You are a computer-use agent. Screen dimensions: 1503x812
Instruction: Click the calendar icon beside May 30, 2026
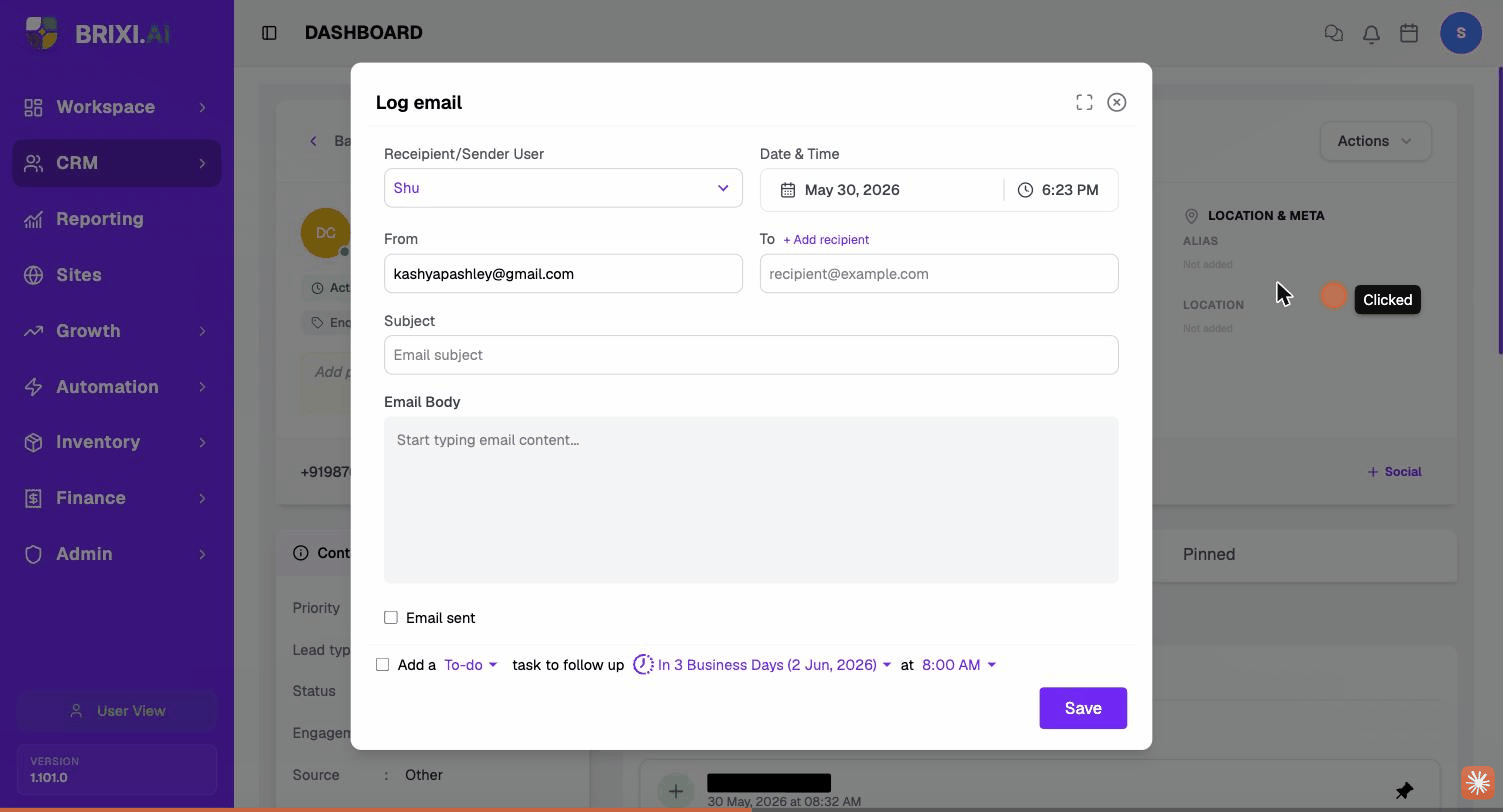(x=788, y=190)
